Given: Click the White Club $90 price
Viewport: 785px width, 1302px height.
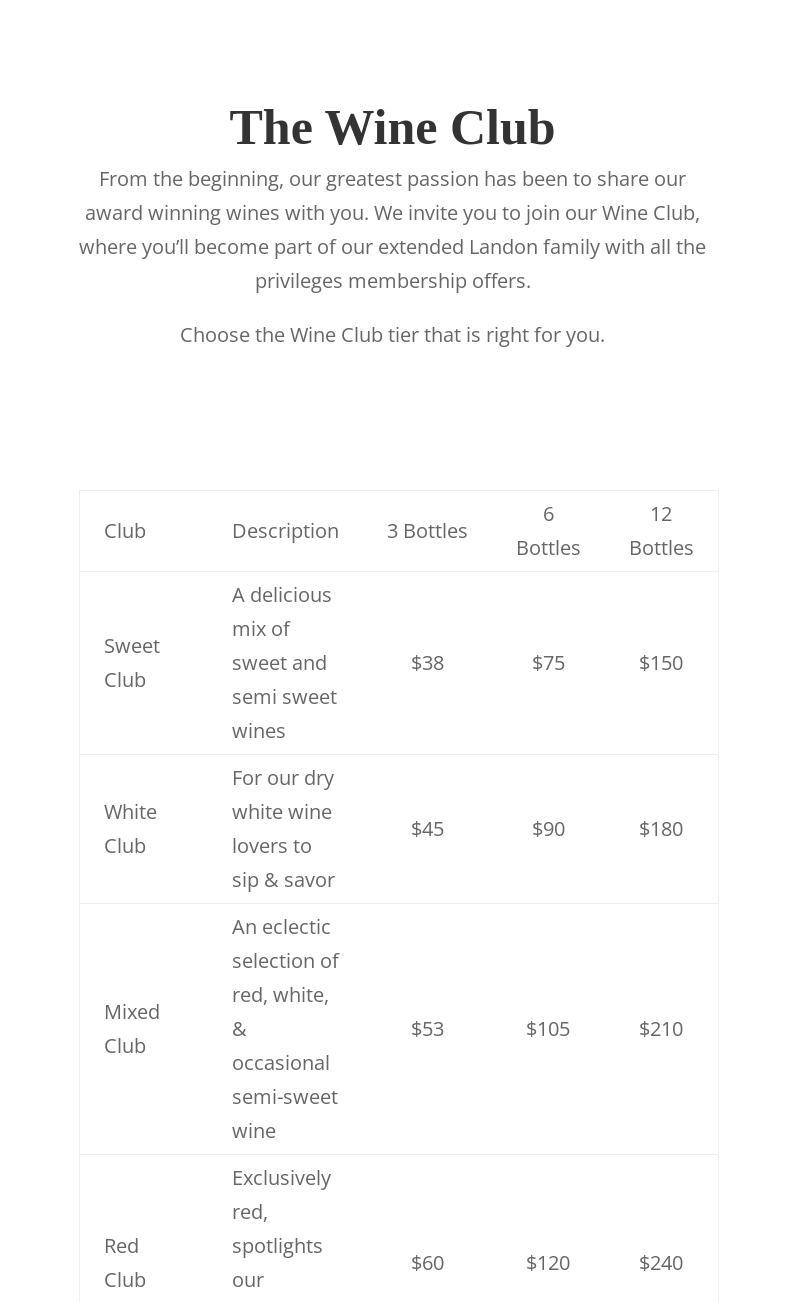Looking at the screenshot, I should tap(548, 829).
